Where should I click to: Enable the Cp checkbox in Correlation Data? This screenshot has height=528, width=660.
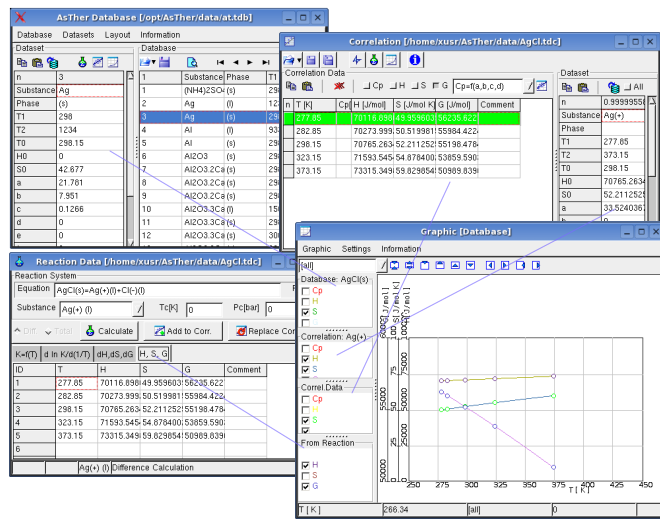coord(367,87)
